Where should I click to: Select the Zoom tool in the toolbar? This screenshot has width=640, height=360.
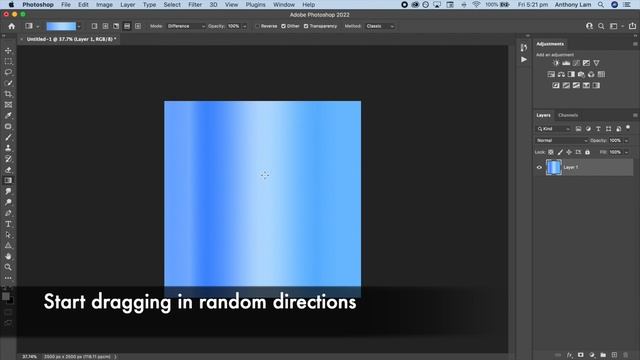tap(8, 267)
